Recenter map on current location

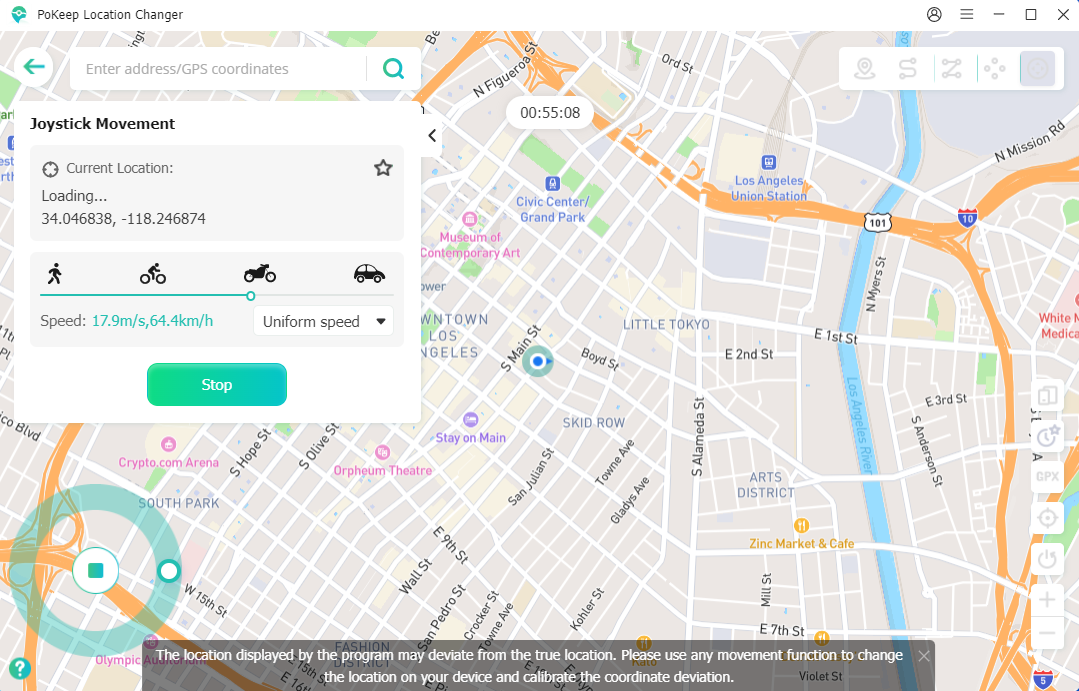[x=1047, y=518]
